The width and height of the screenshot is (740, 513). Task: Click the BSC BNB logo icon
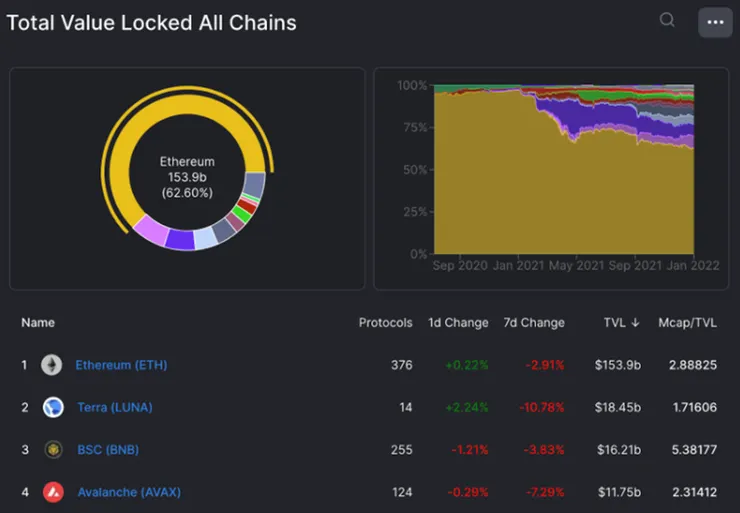pos(53,449)
